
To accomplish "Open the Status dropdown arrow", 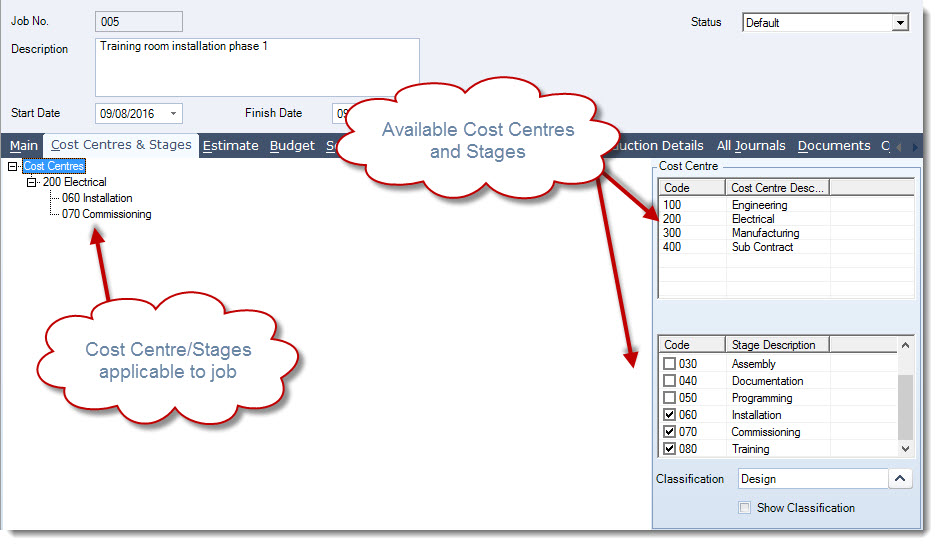I will (900, 23).
